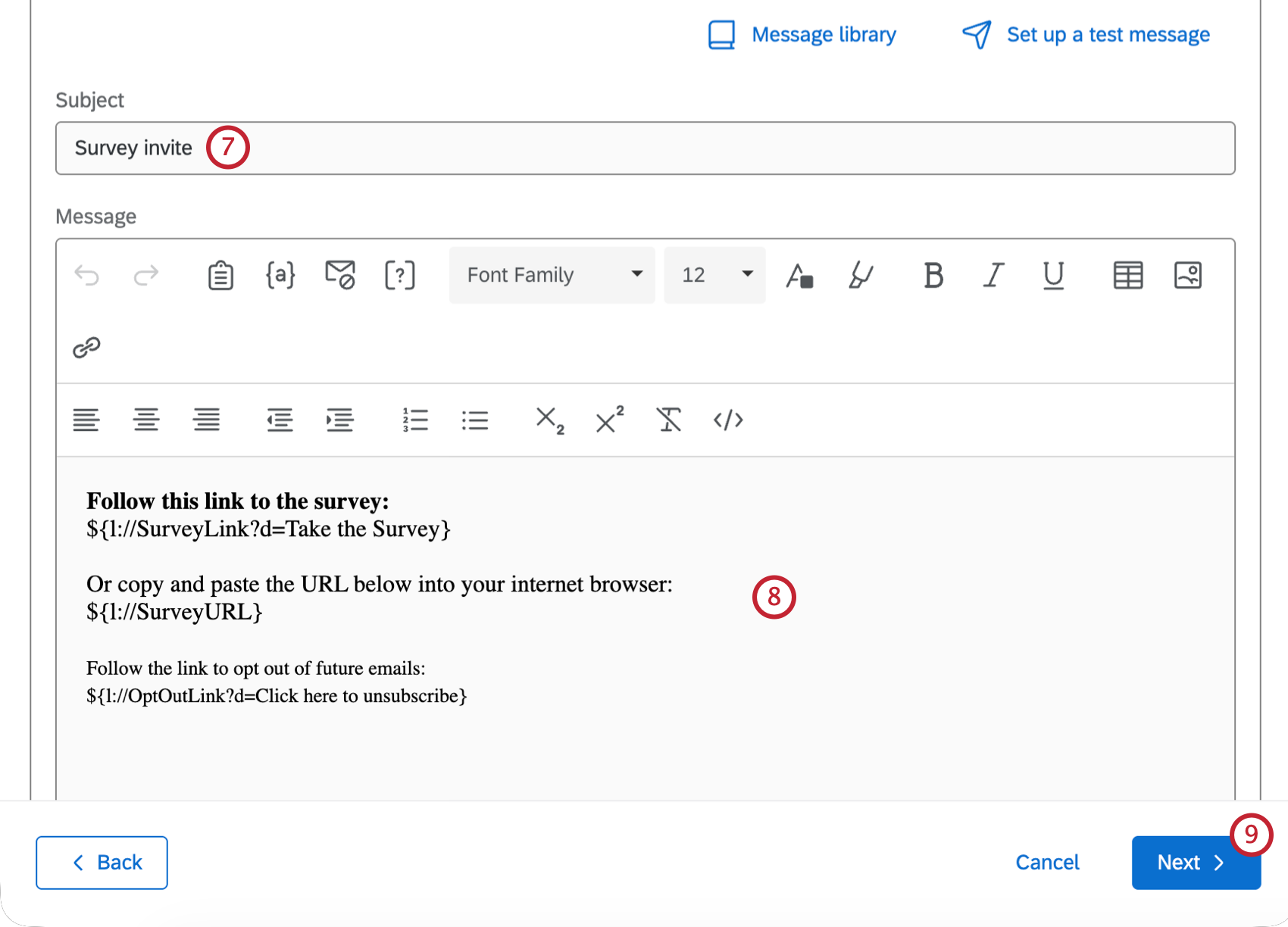The width and height of the screenshot is (1288, 927).
Task: Click inside the message body editor
Action: pos(646,629)
